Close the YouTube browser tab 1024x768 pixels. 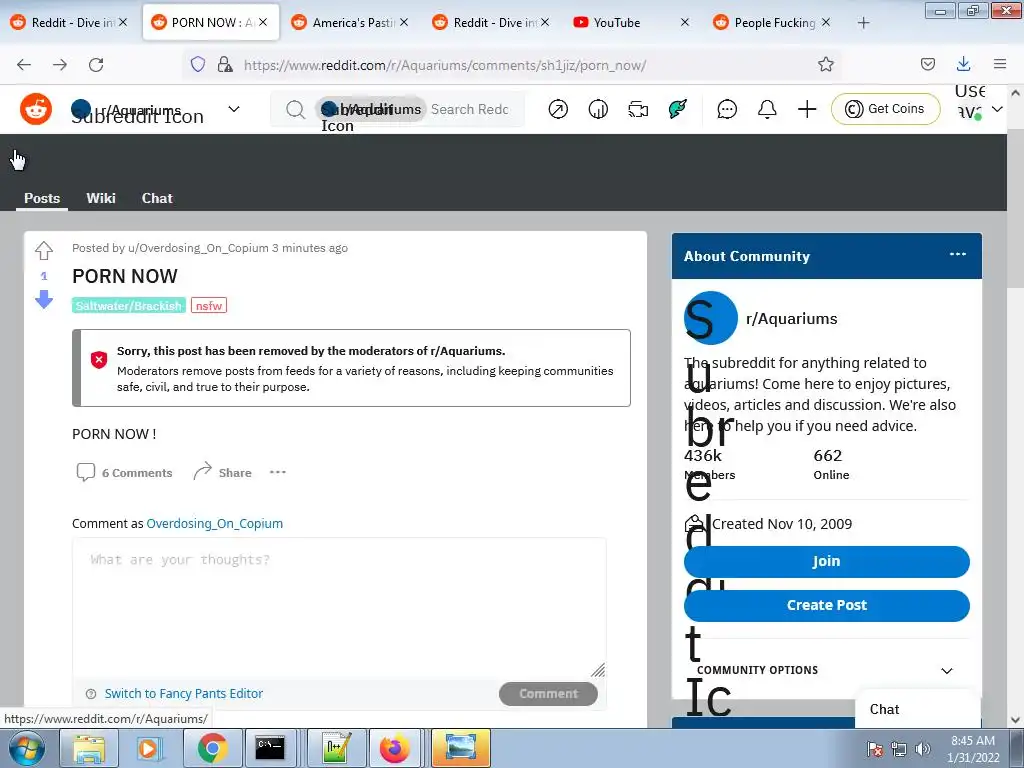click(684, 23)
